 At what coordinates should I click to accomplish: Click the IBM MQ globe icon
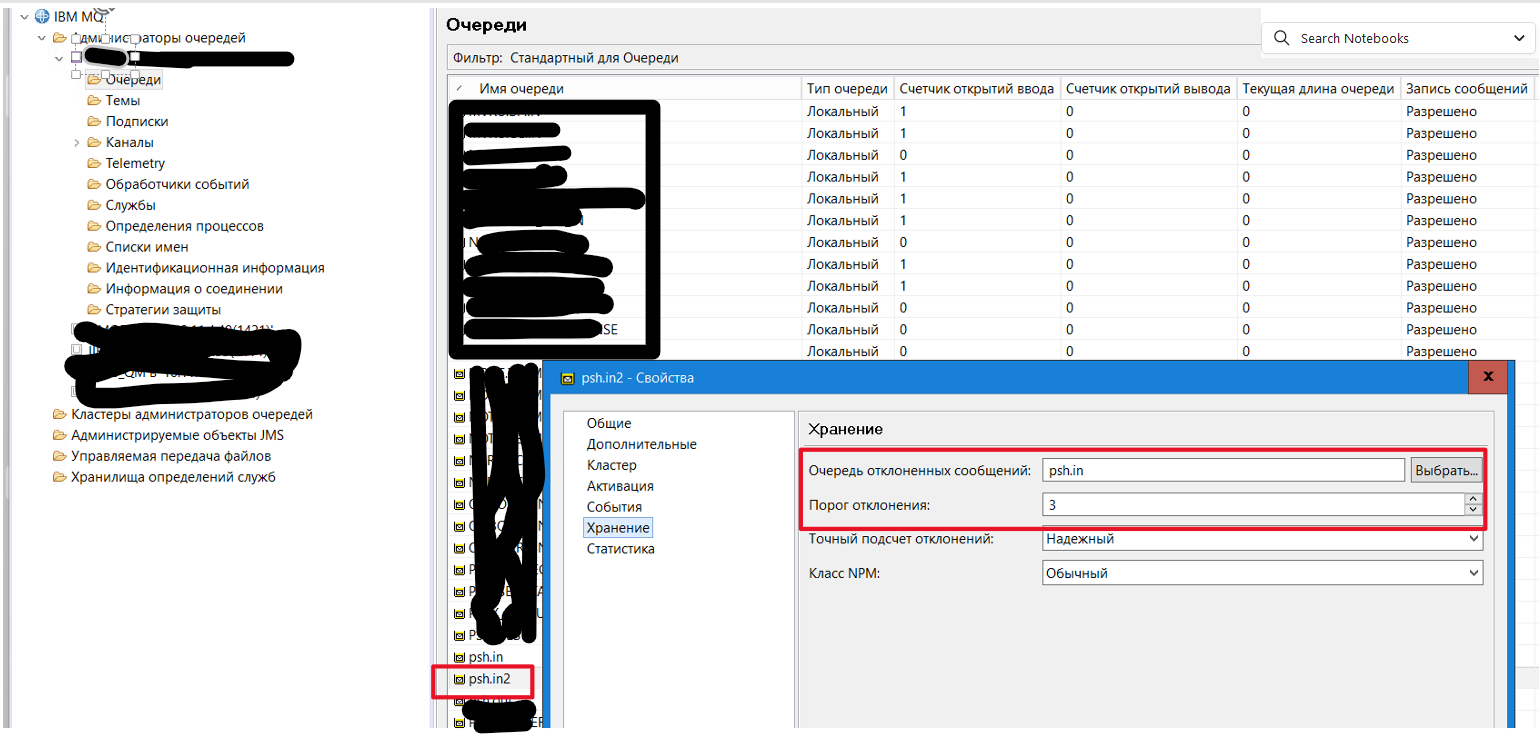42,16
